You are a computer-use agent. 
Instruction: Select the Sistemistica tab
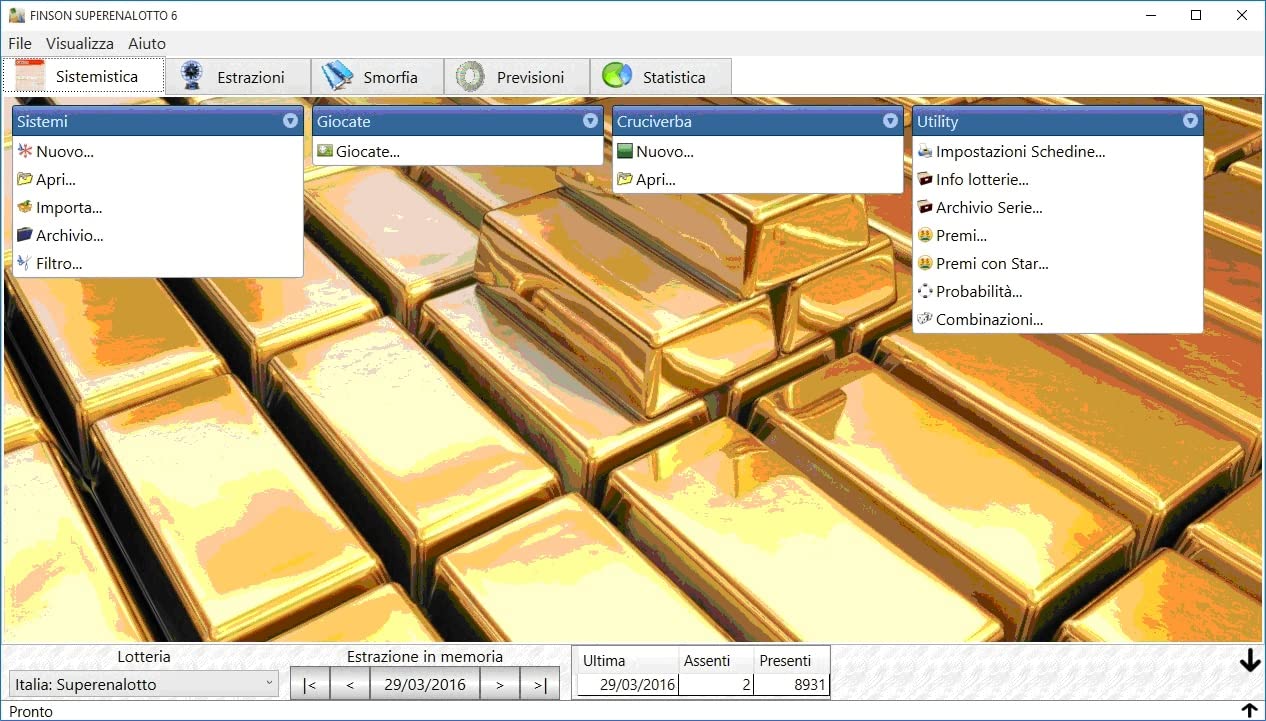click(x=84, y=76)
